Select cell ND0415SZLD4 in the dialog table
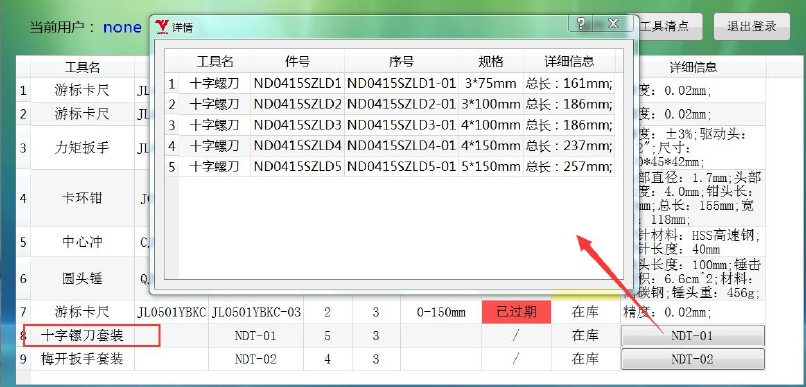The height and width of the screenshot is (387, 806). [298, 146]
